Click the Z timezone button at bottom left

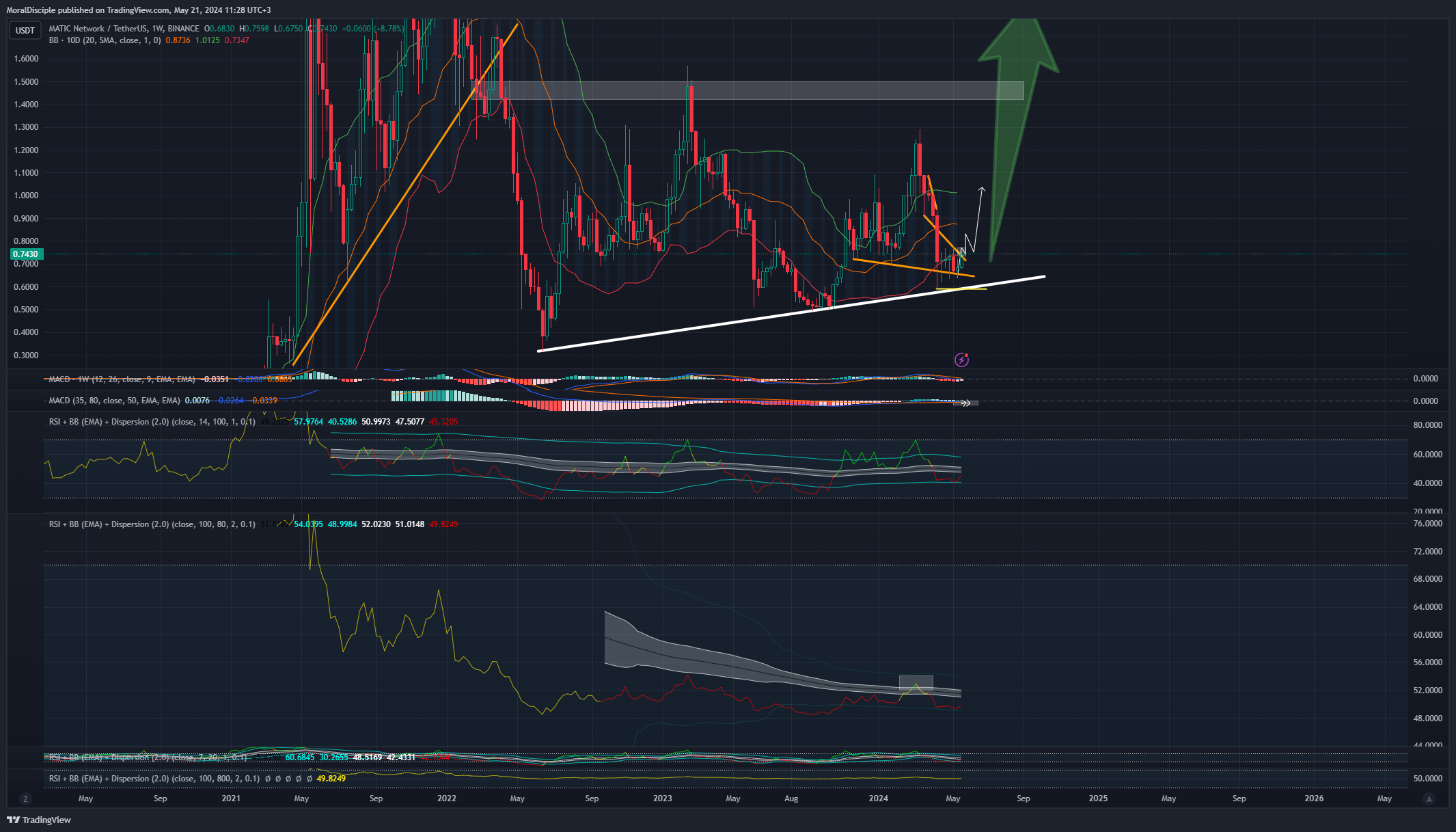click(26, 799)
